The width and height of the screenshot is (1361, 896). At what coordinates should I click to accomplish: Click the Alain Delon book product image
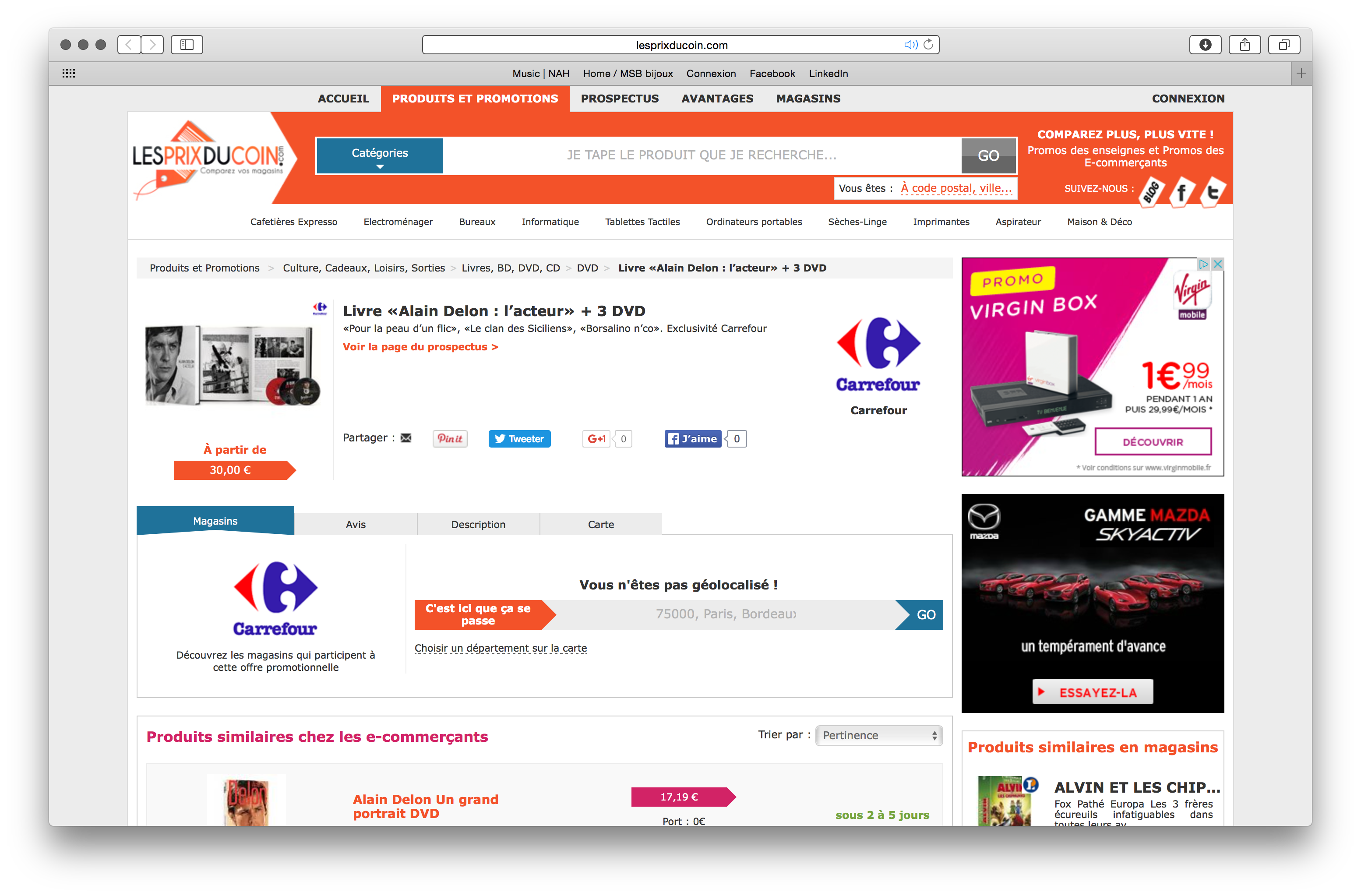(233, 366)
